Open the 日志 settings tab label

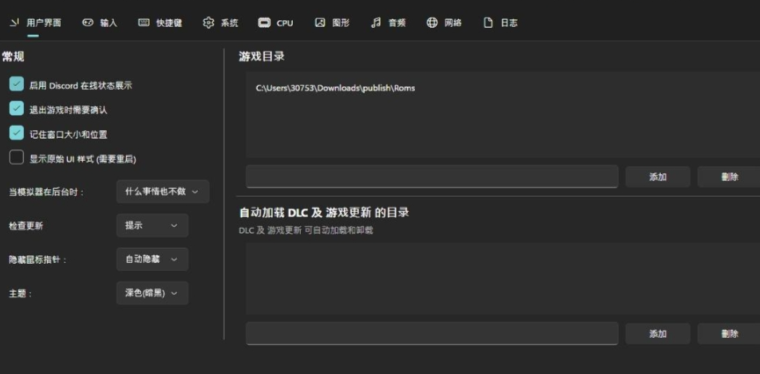point(509,23)
